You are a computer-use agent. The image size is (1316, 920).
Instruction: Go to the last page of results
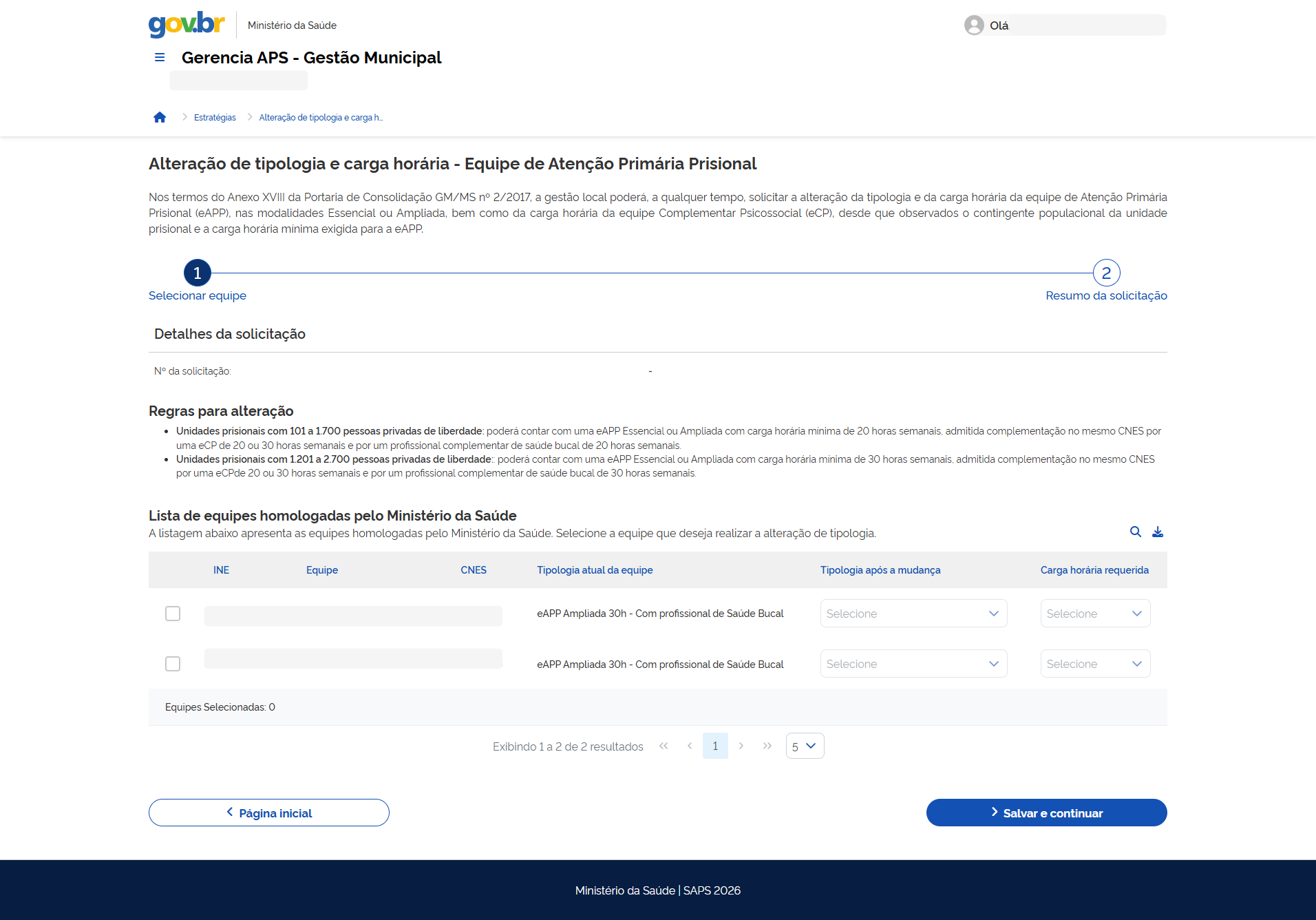(x=767, y=746)
